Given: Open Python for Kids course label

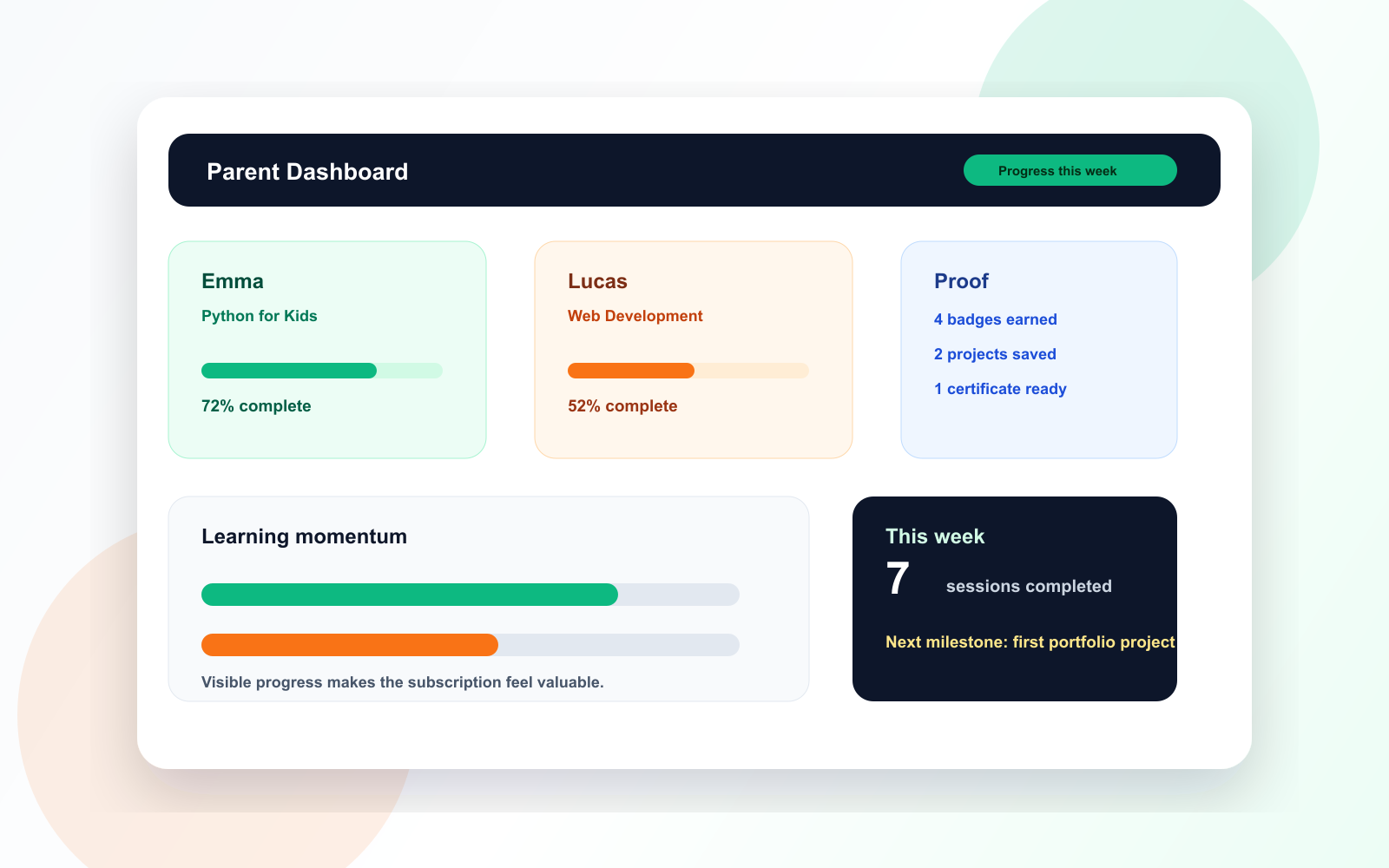Looking at the screenshot, I should pyautogui.click(x=260, y=316).
